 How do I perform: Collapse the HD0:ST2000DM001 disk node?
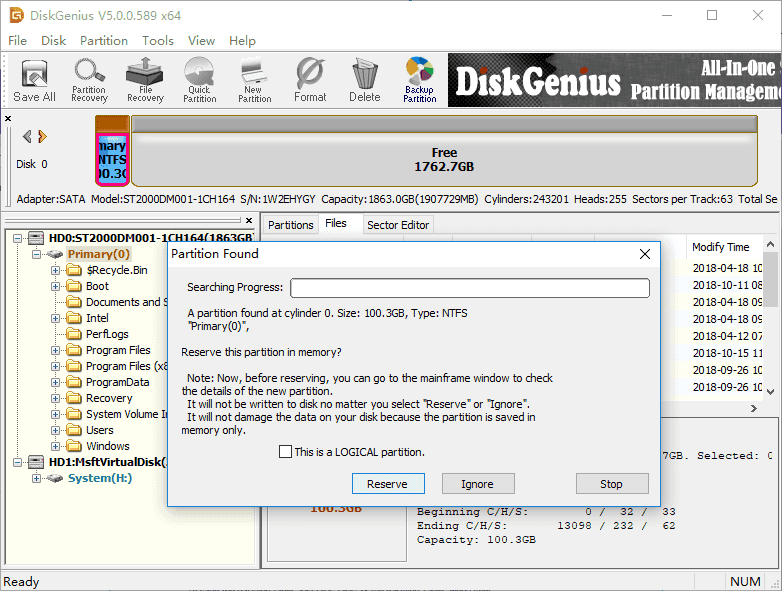(17, 238)
